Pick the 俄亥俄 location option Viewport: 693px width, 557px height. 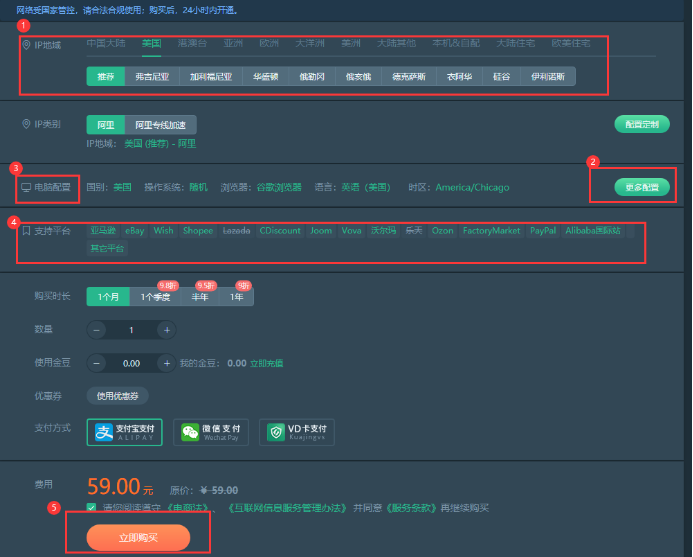(x=358, y=76)
